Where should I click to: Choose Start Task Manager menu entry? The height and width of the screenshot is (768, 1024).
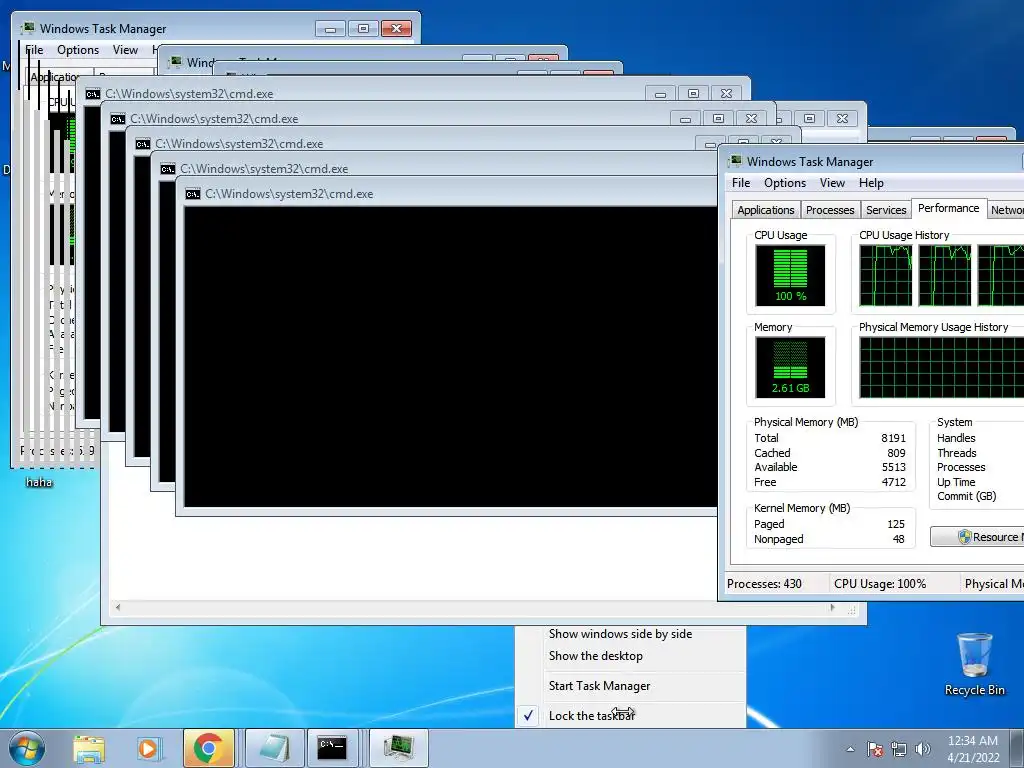(600, 686)
